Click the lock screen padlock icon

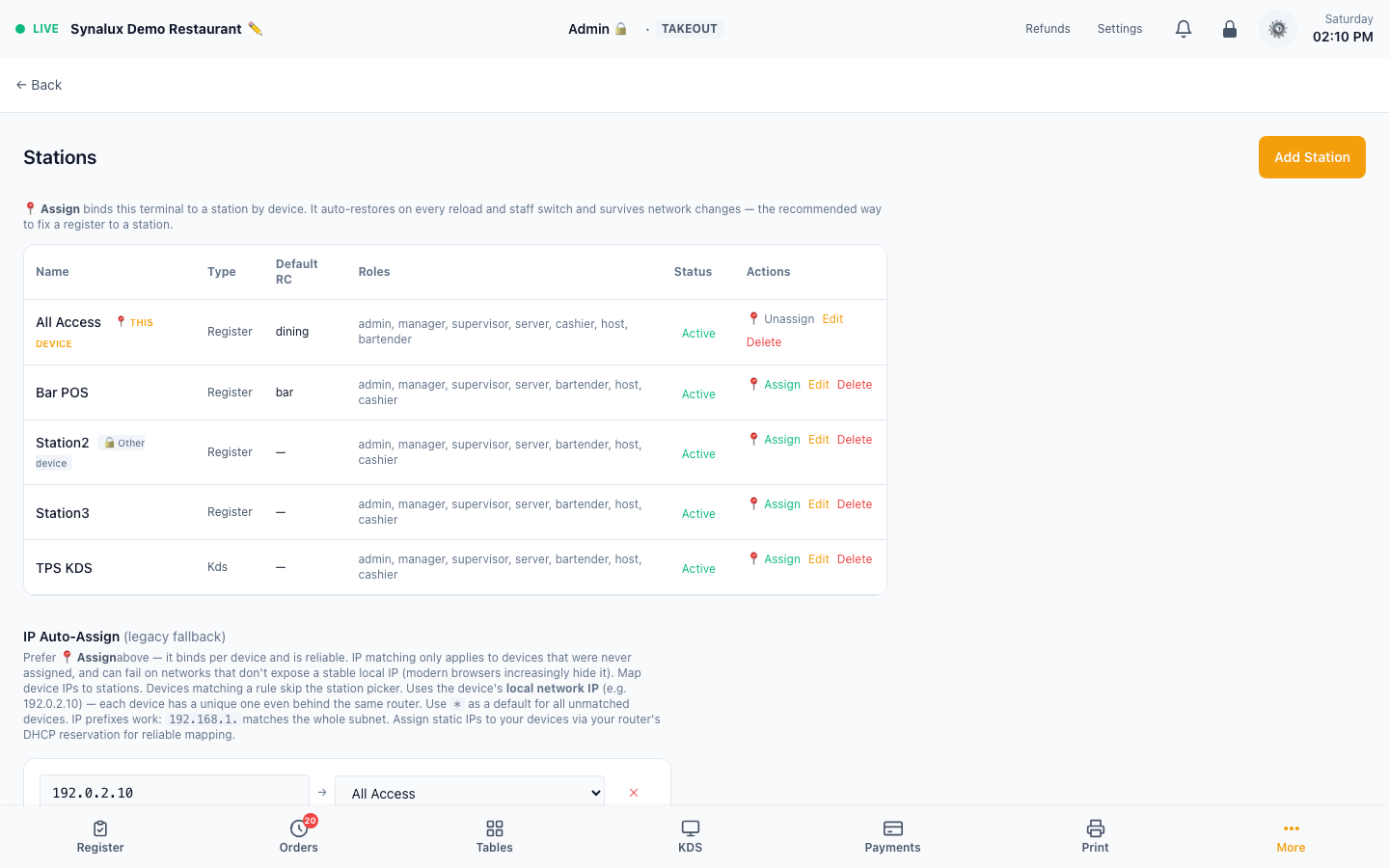(x=1230, y=29)
